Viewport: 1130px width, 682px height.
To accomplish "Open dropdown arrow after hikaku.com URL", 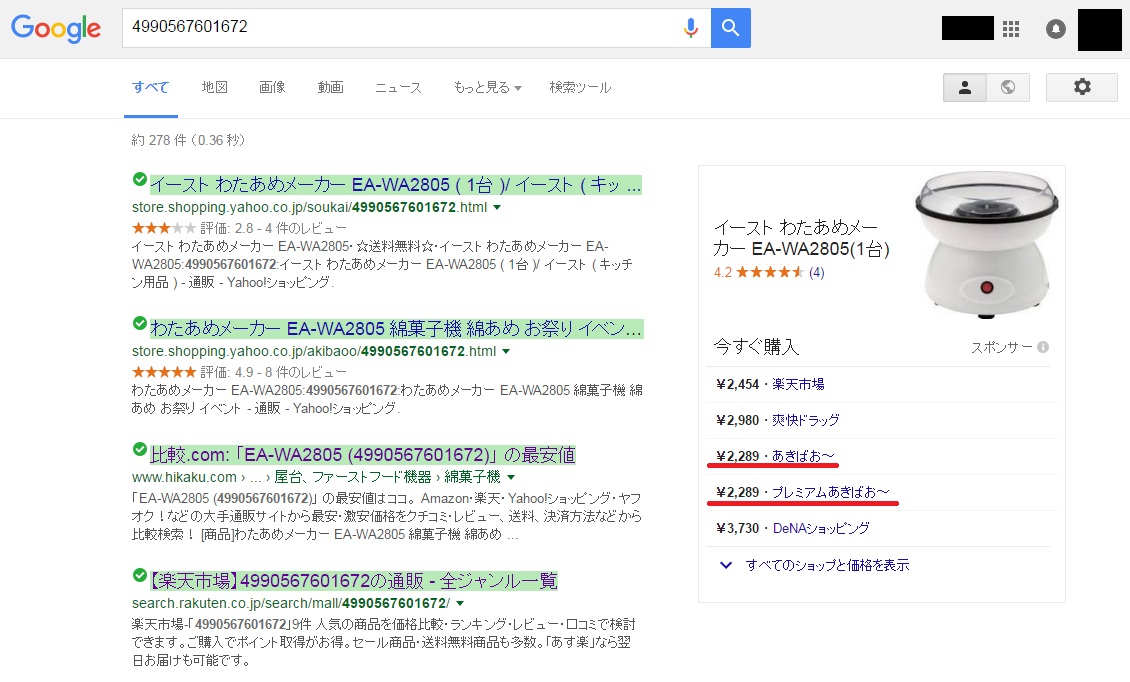I will point(511,477).
